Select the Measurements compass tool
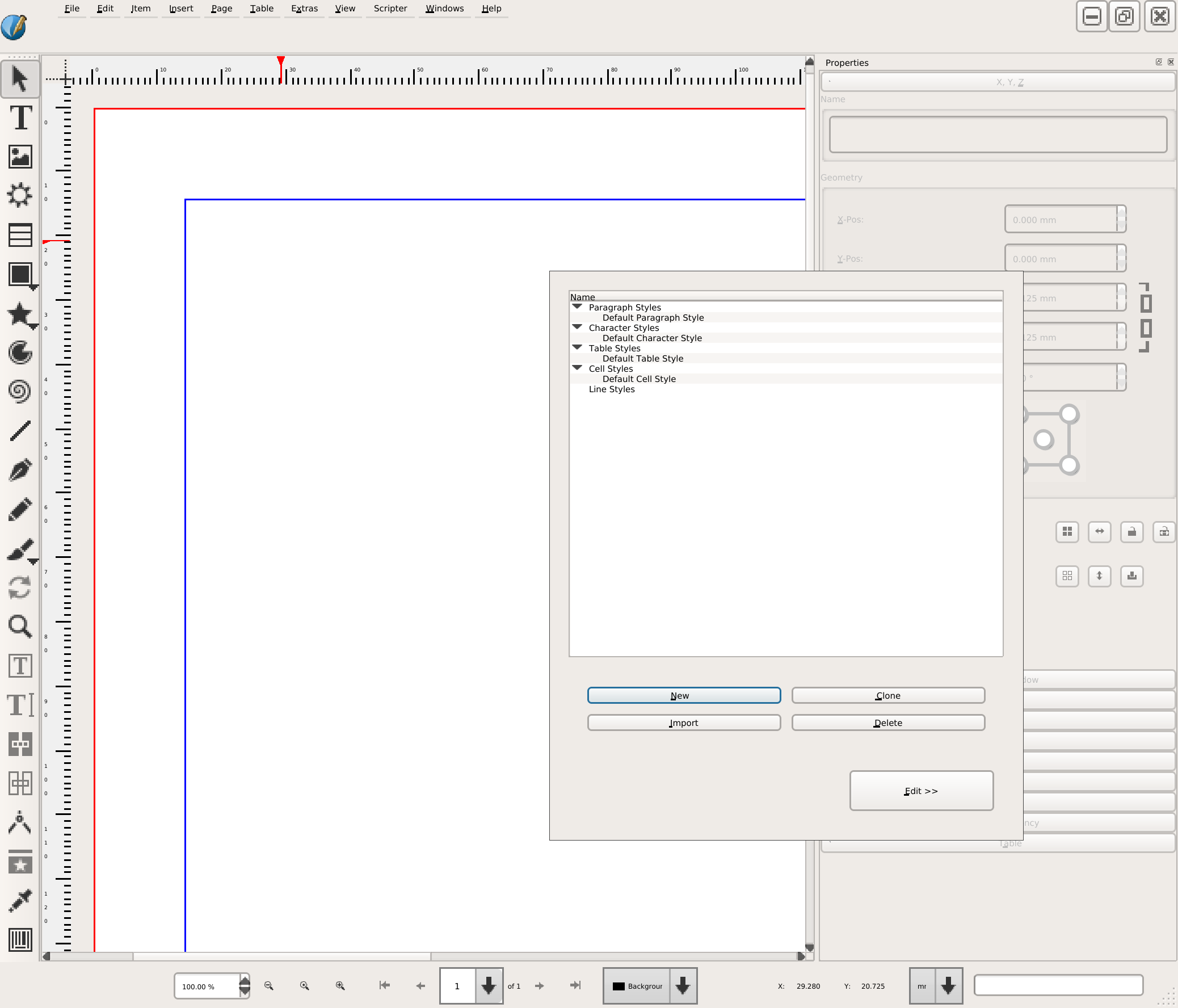 [20, 822]
